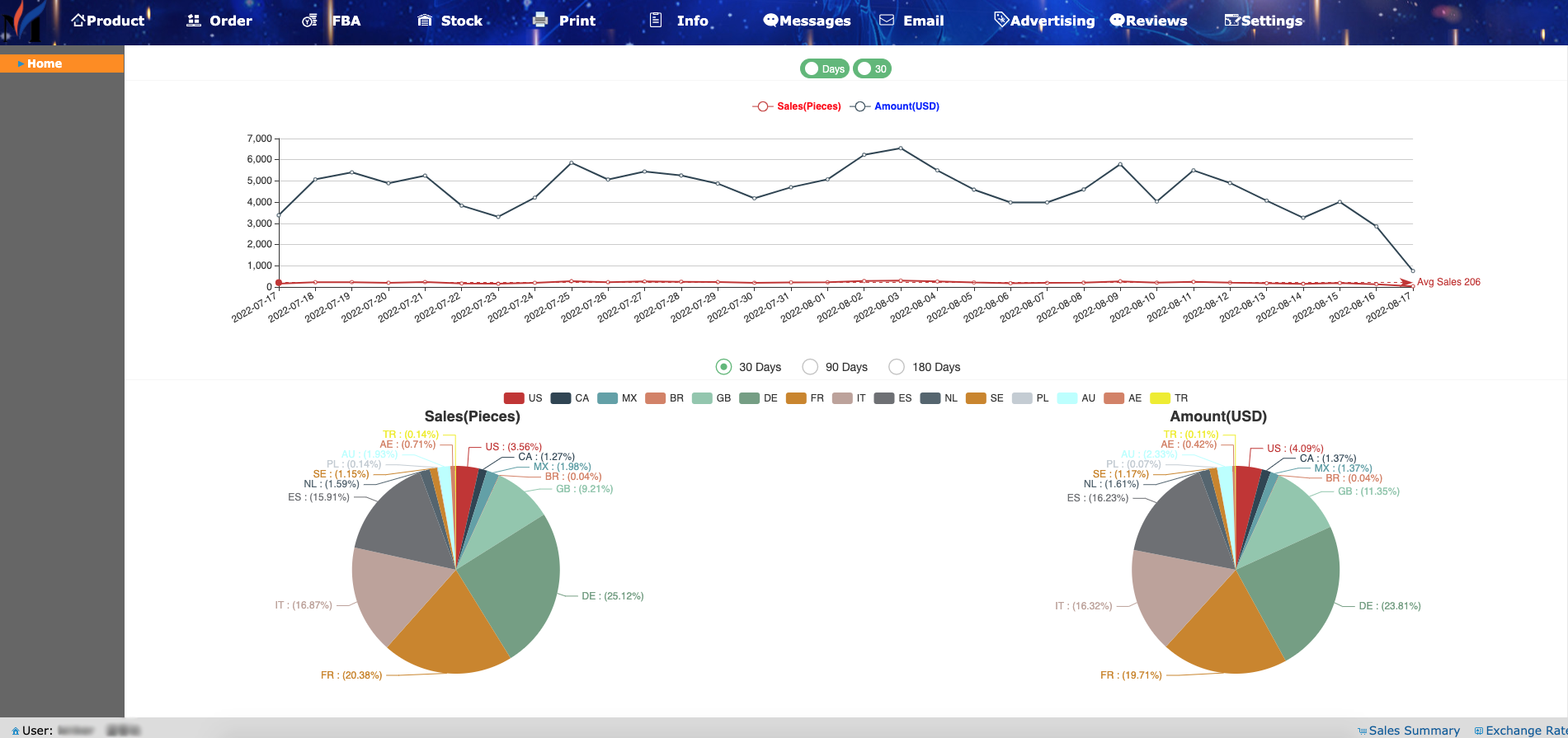
Task: Select the 180 Days radio option
Action: pyautogui.click(x=897, y=367)
